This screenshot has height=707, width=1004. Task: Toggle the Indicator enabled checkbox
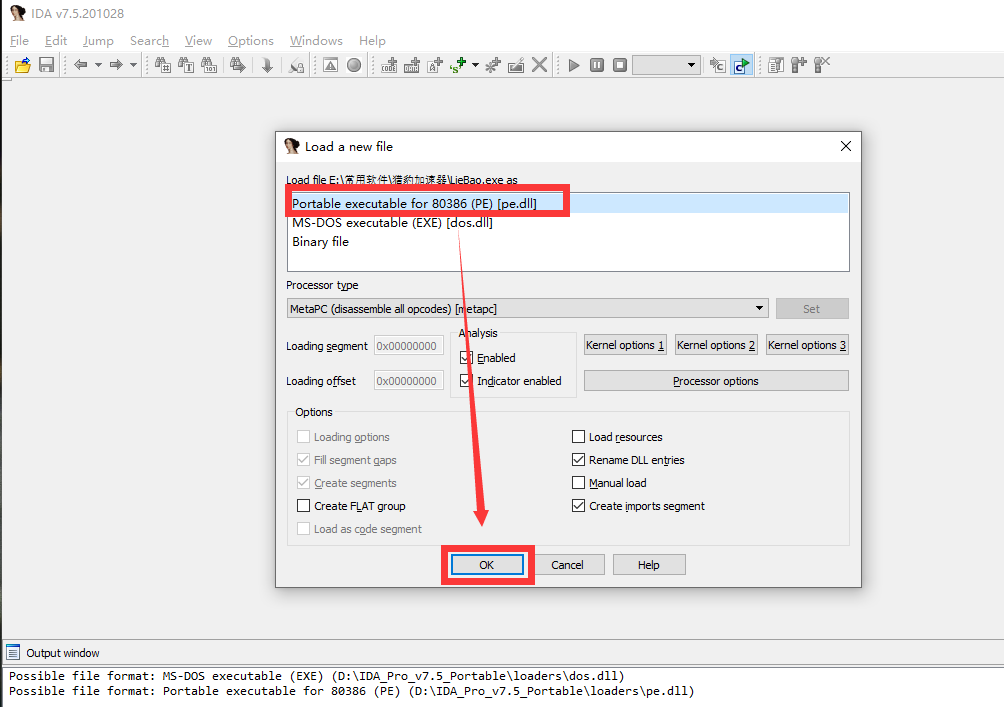(466, 381)
